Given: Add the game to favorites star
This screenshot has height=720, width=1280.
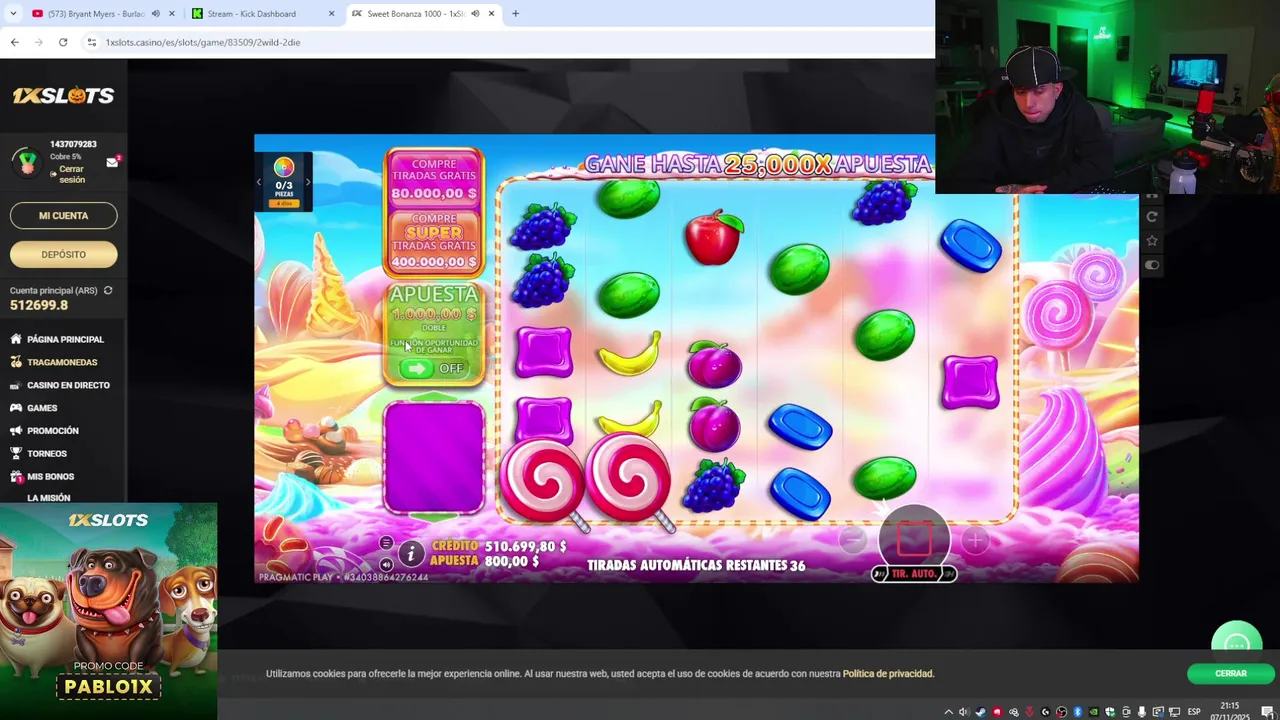Looking at the screenshot, I should pyautogui.click(x=1152, y=241).
